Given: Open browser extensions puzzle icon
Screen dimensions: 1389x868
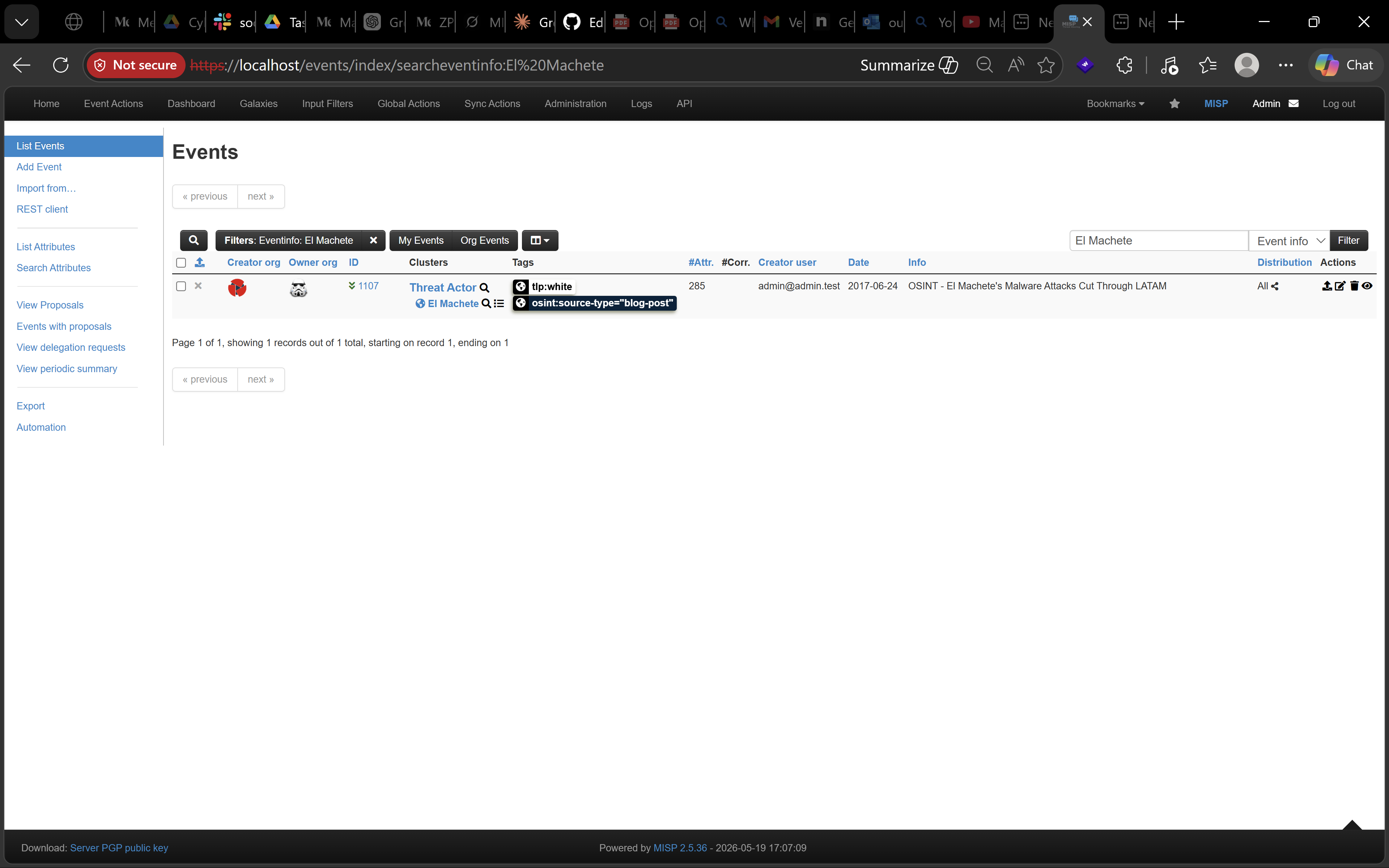Looking at the screenshot, I should coord(1124,65).
